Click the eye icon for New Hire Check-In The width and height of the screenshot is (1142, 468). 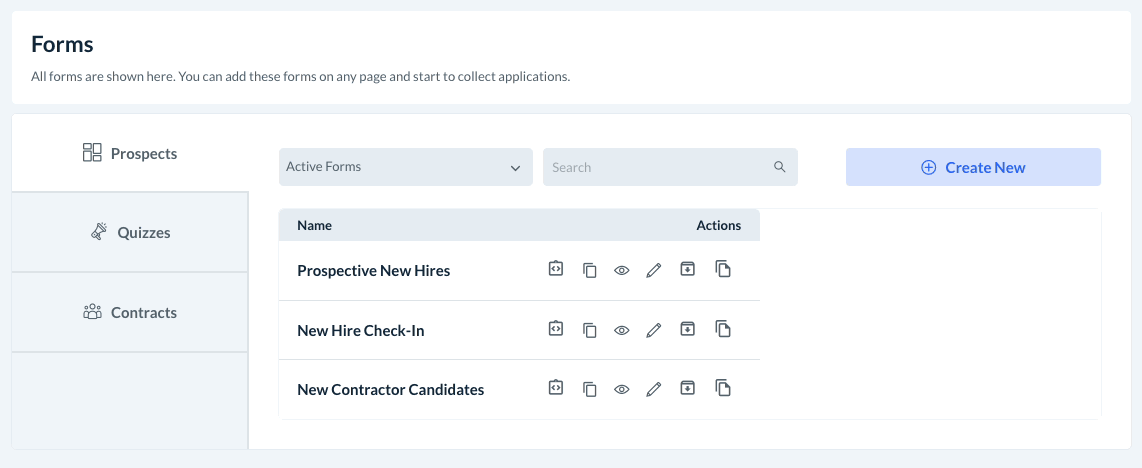coord(622,330)
